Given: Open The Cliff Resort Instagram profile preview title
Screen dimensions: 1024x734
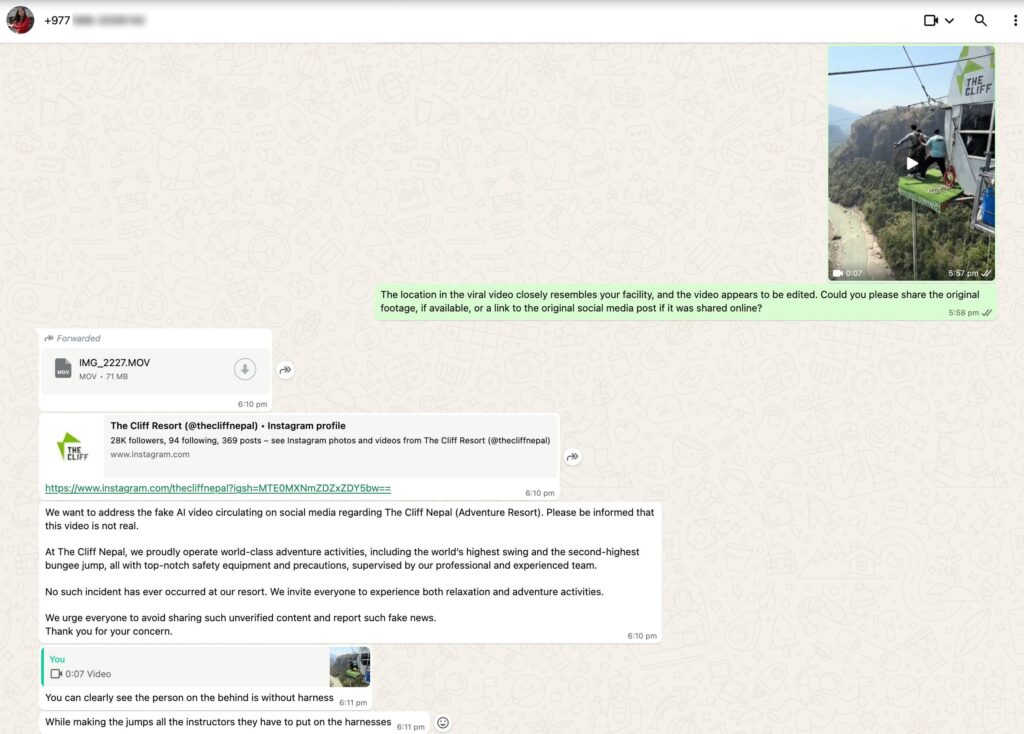Looking at the screenshot, I should tap(228, 426).
